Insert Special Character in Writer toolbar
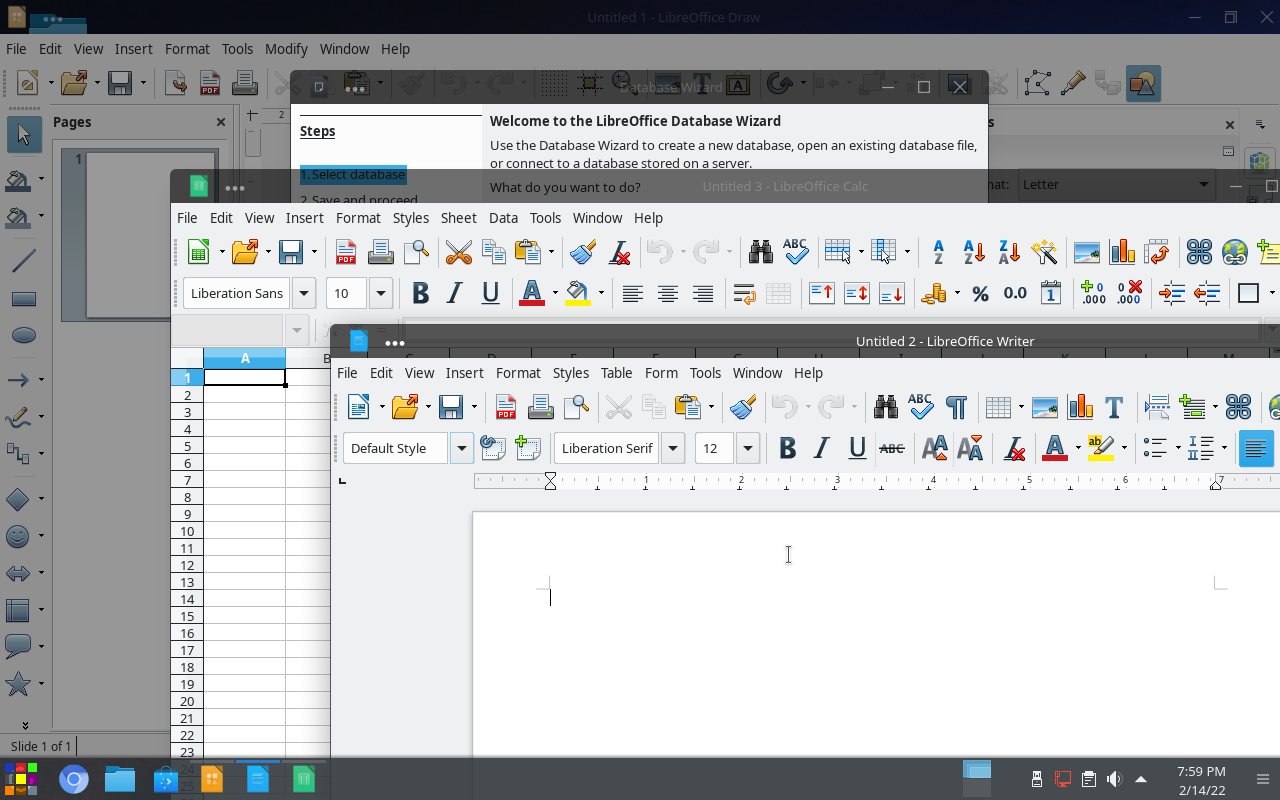The image size is (1280, 800). 1238,407
